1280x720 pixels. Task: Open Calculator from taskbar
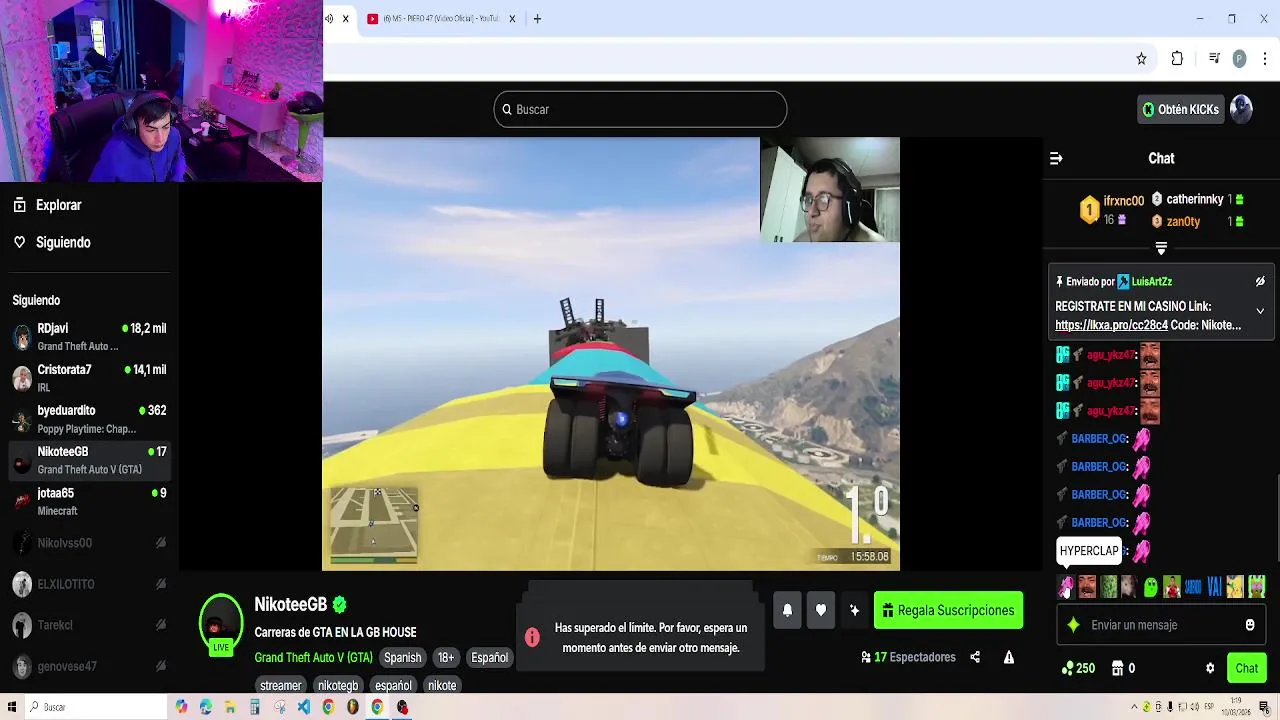click(255, 707)
